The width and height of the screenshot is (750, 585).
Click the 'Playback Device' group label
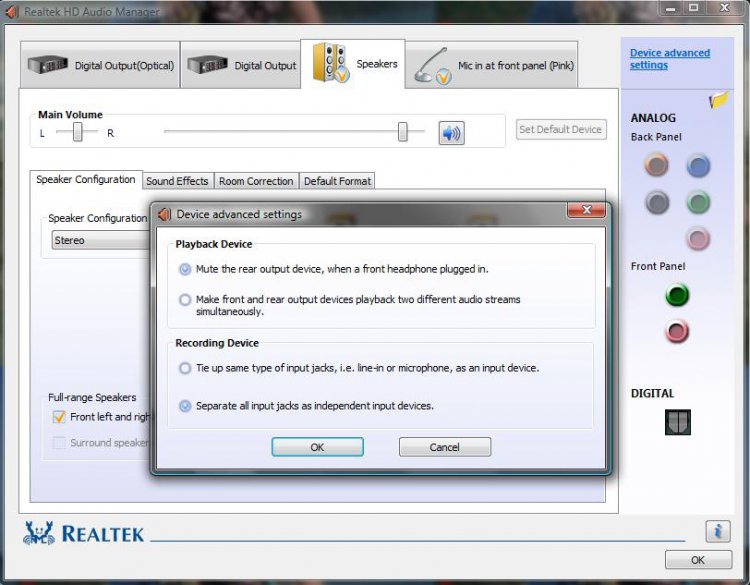click(214, 244)
